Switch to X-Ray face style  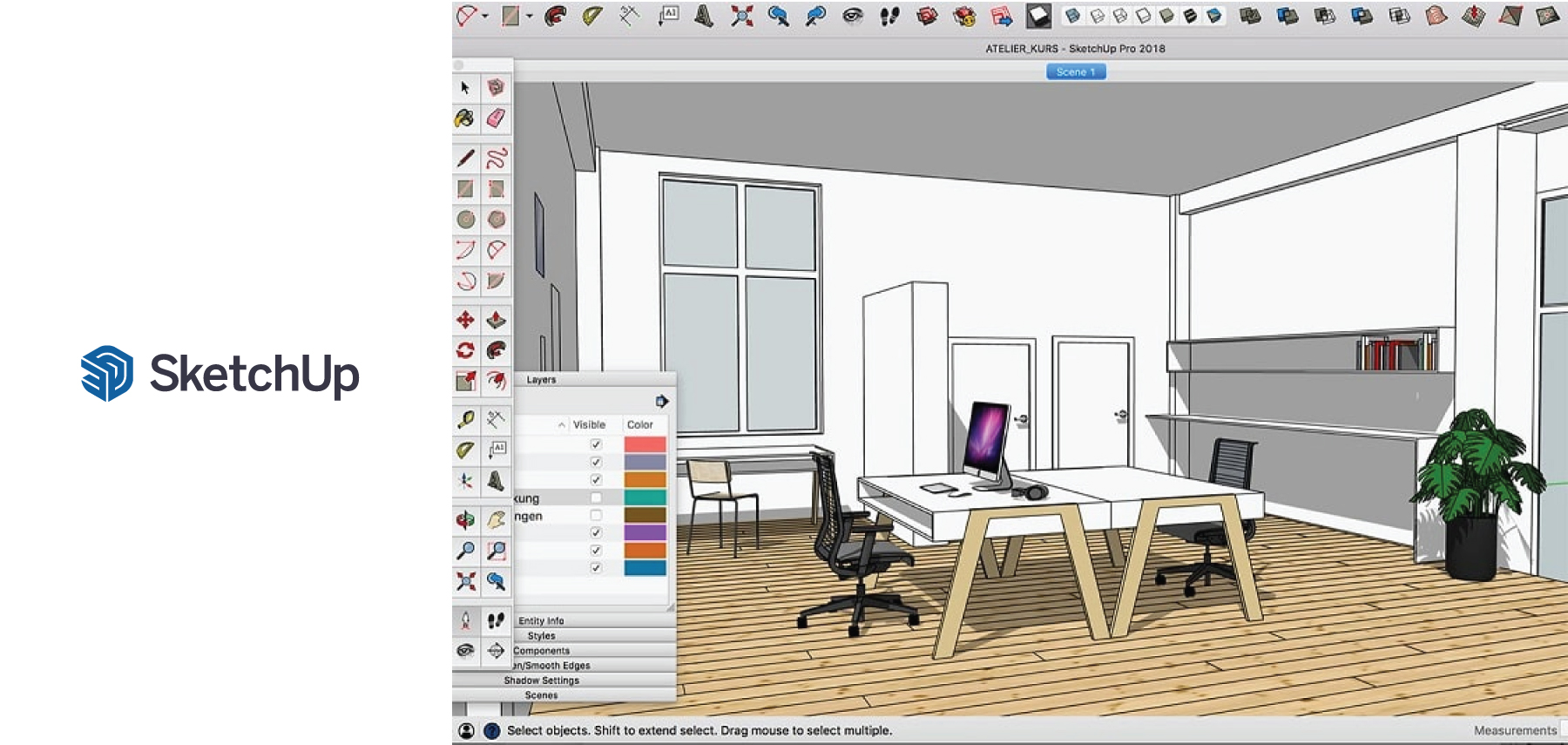coord(1072,16)
